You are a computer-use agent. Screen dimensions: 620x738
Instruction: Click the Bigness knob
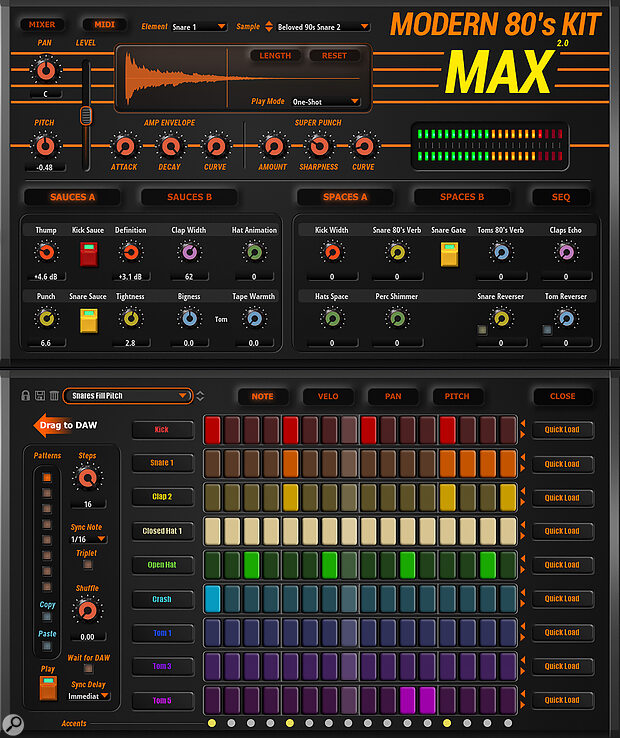189,319
